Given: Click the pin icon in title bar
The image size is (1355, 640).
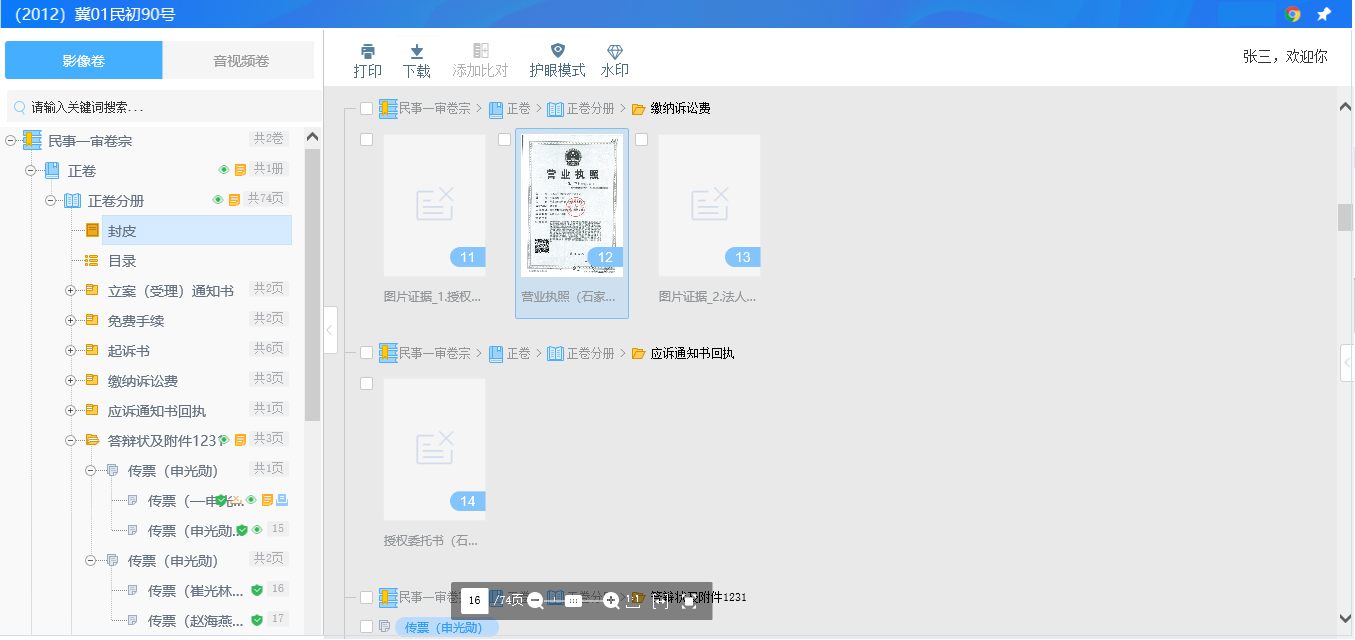Looking at the screenshot, I should [1324, 14].
